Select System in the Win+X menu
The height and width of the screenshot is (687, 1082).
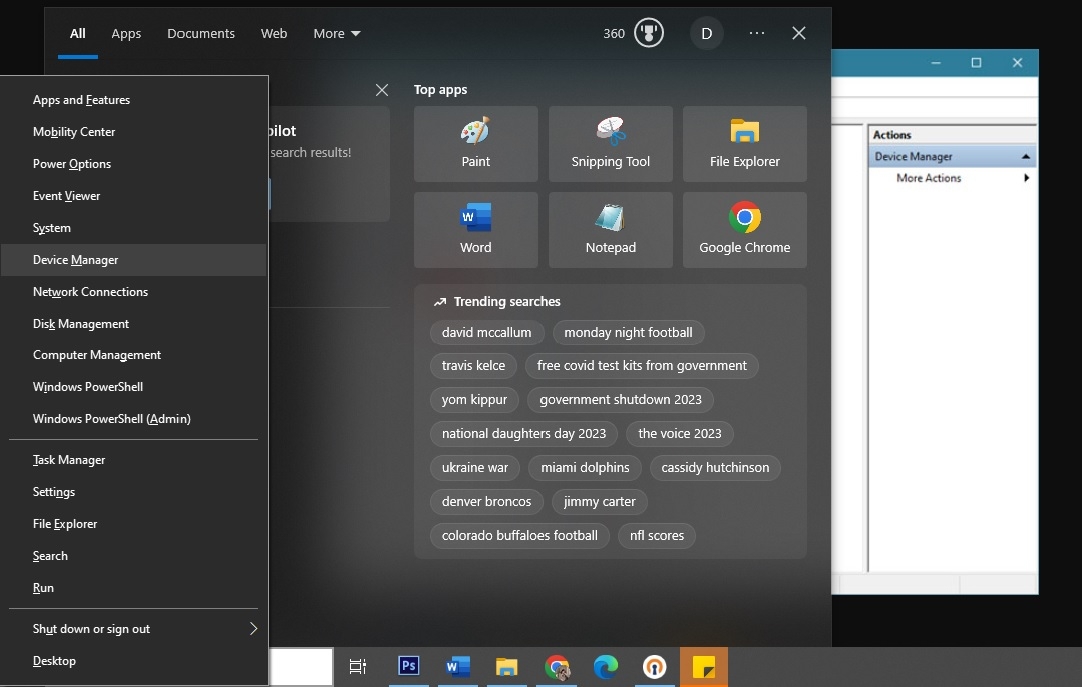pos(134,228)
